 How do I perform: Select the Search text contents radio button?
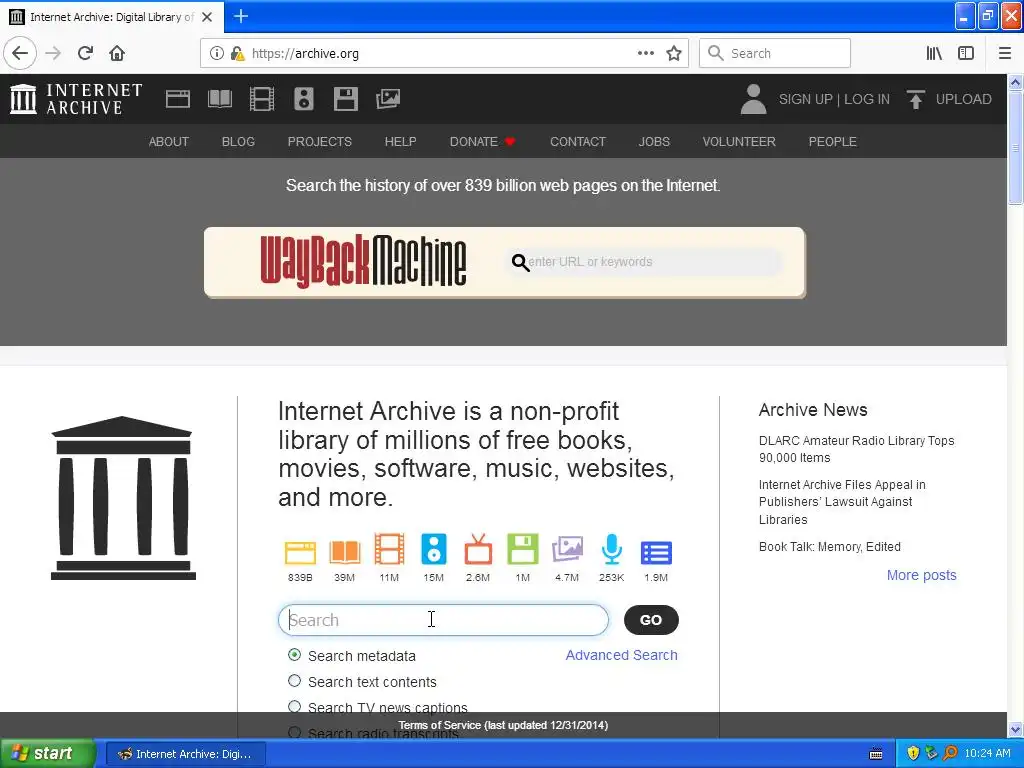[x=295, y=681]
